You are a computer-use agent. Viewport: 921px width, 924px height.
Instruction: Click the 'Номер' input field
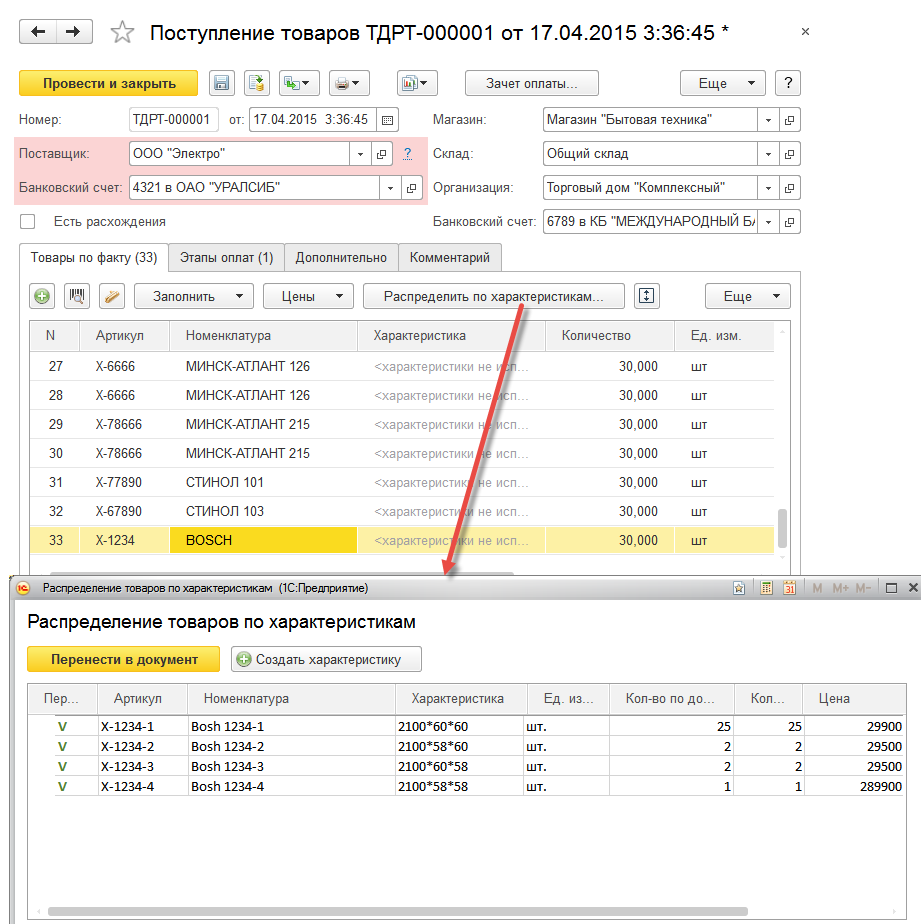pos(172,120)
